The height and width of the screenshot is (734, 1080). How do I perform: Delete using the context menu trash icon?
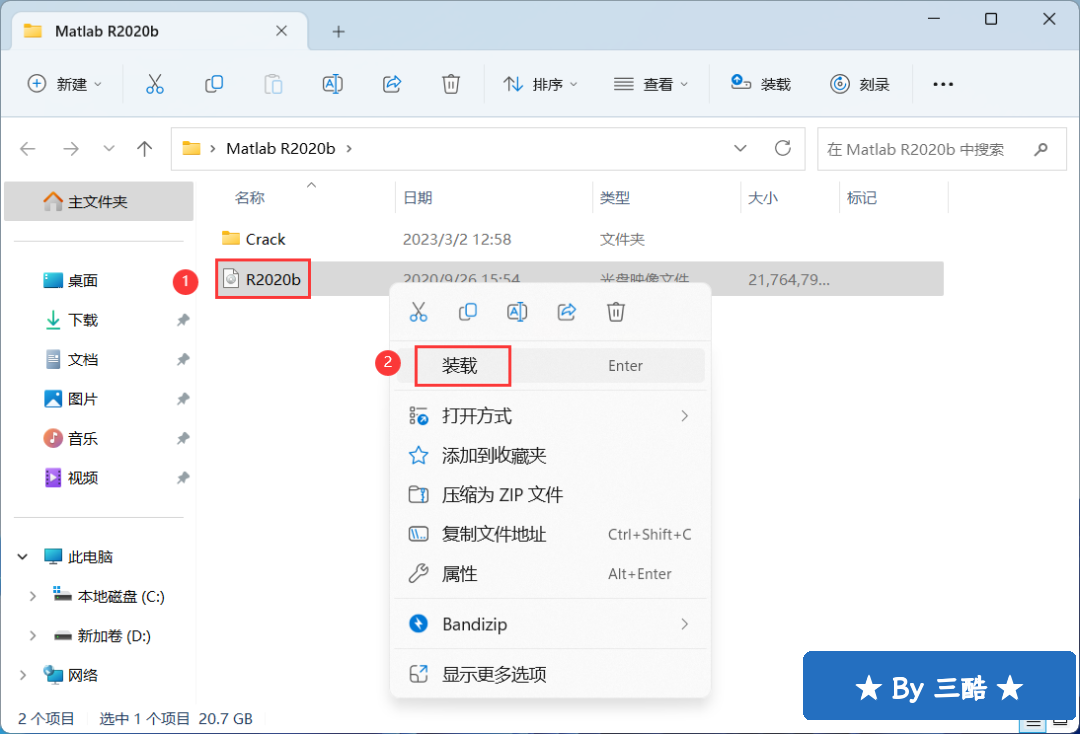point(616,312)
